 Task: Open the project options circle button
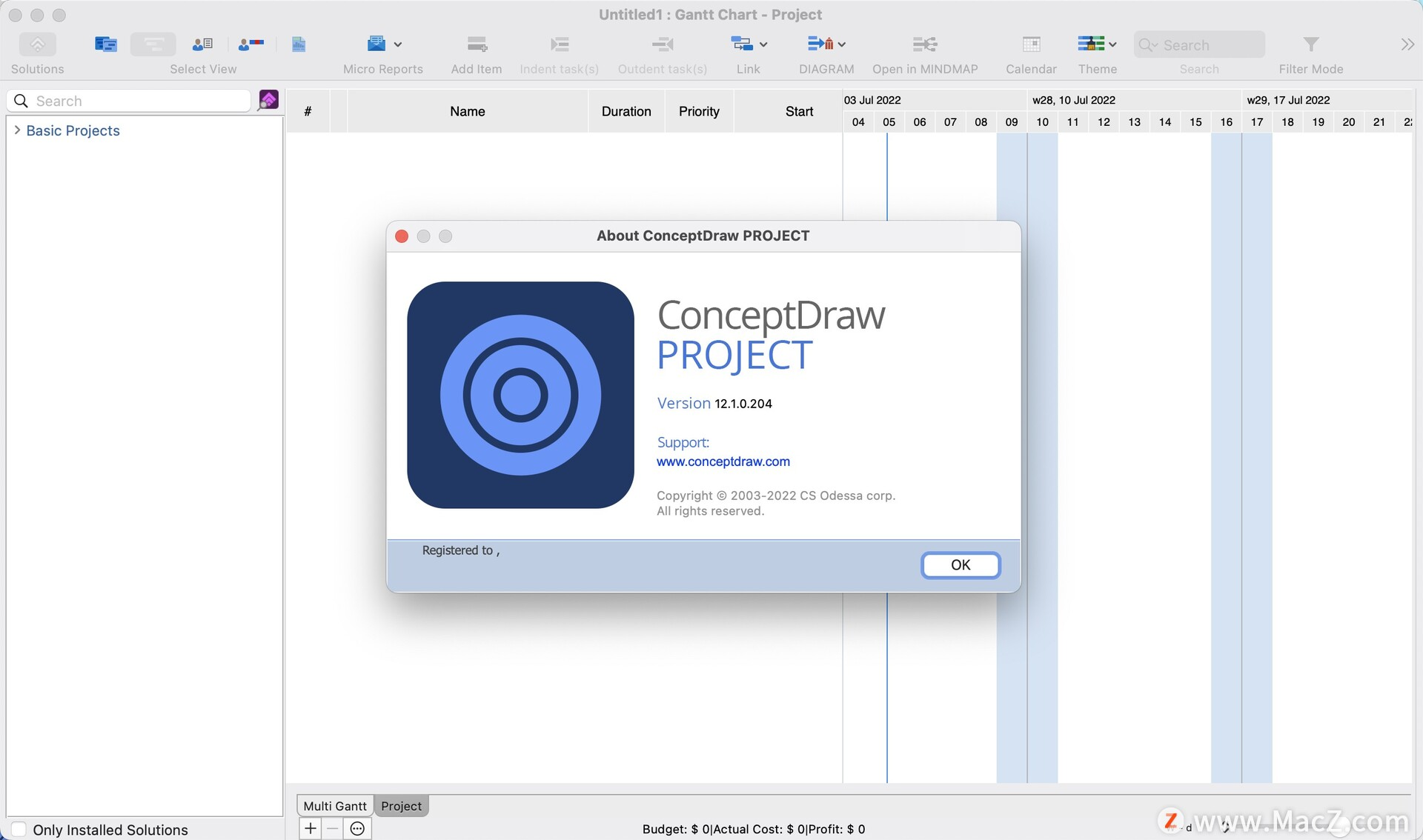[357, 829]
